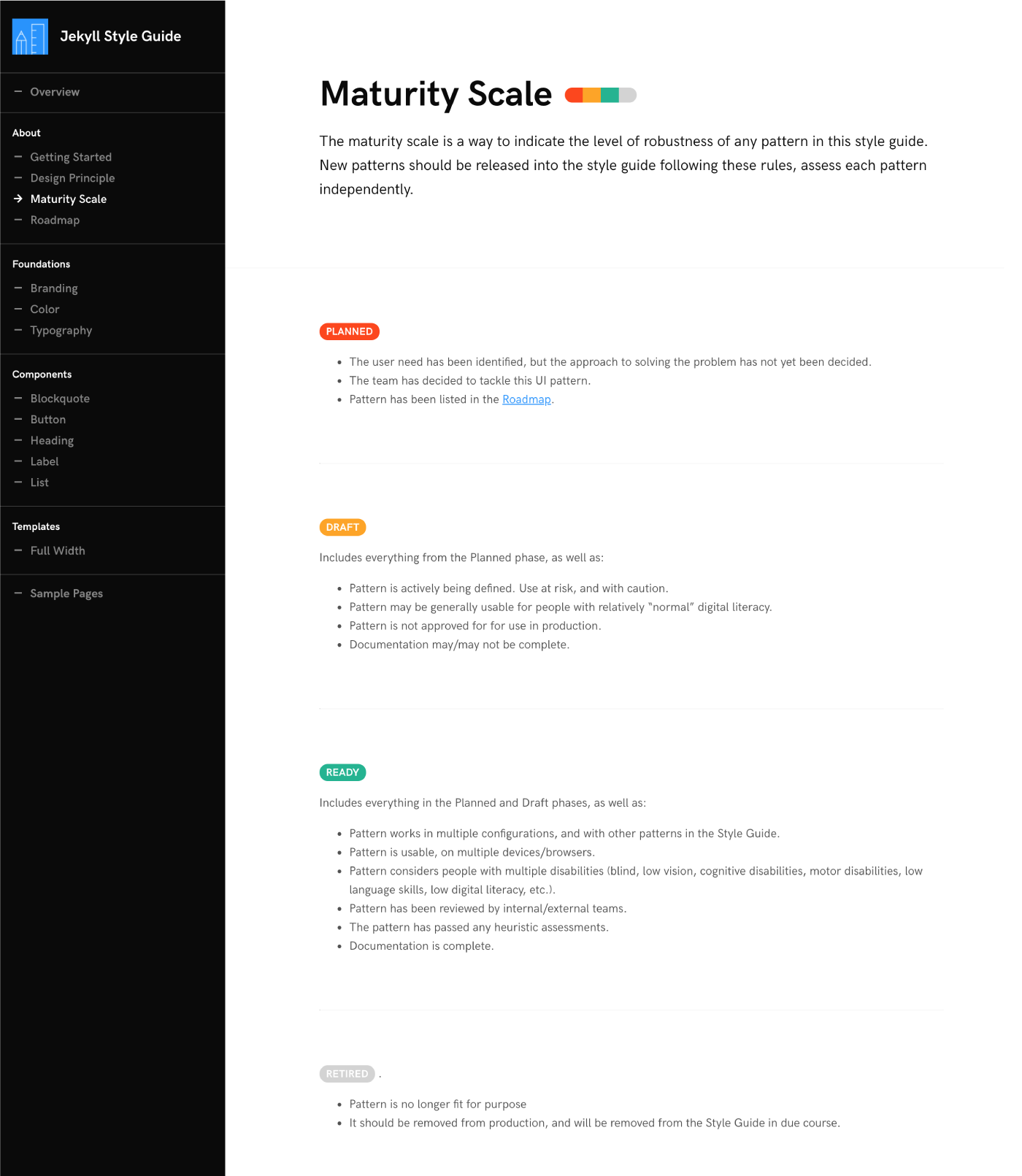Click the maturity scale color bar icon
The image size is (1022, 1176).
(601, 95)
